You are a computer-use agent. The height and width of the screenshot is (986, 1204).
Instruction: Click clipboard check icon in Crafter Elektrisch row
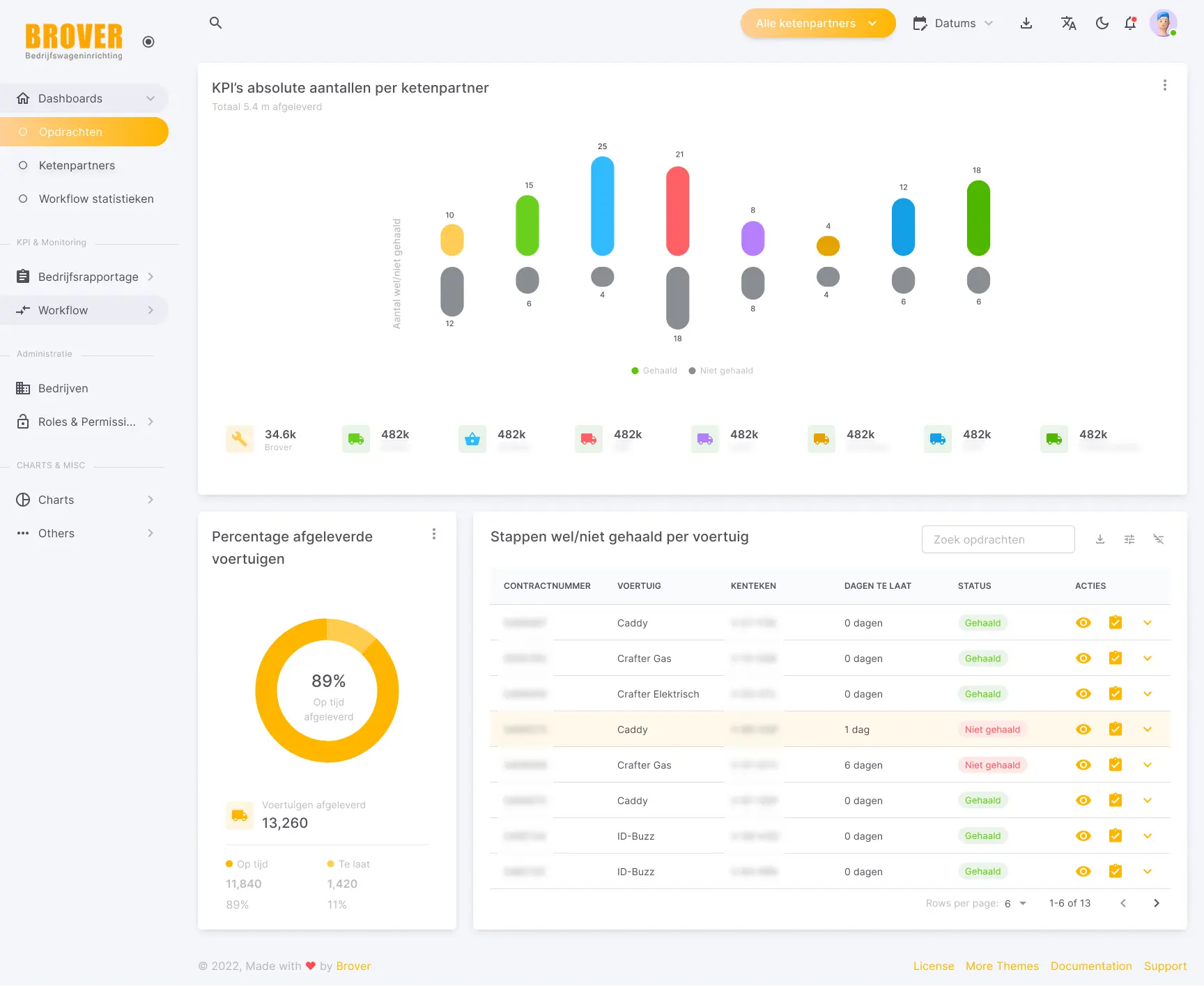[1116, 693]
